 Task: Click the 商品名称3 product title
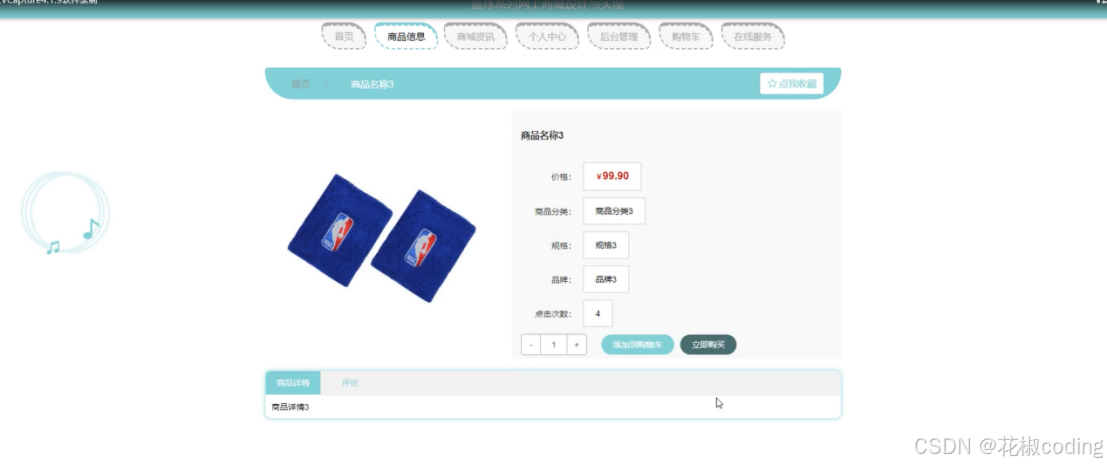coord(542,136)
